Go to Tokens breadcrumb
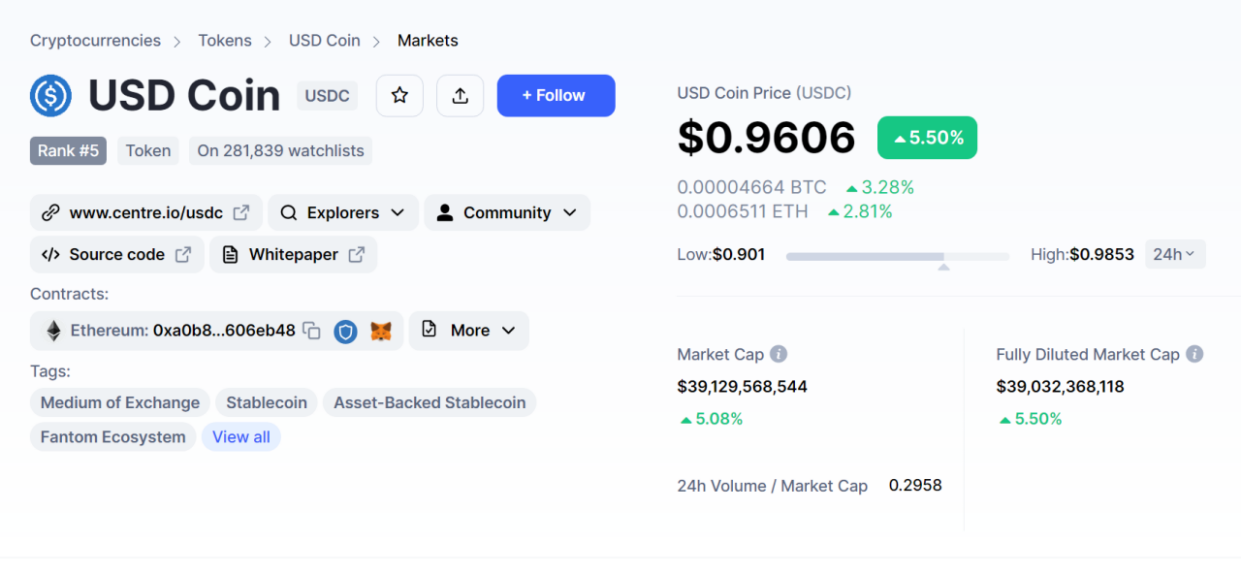Viewport: 1242px width, 574px height. click(225, 41)
